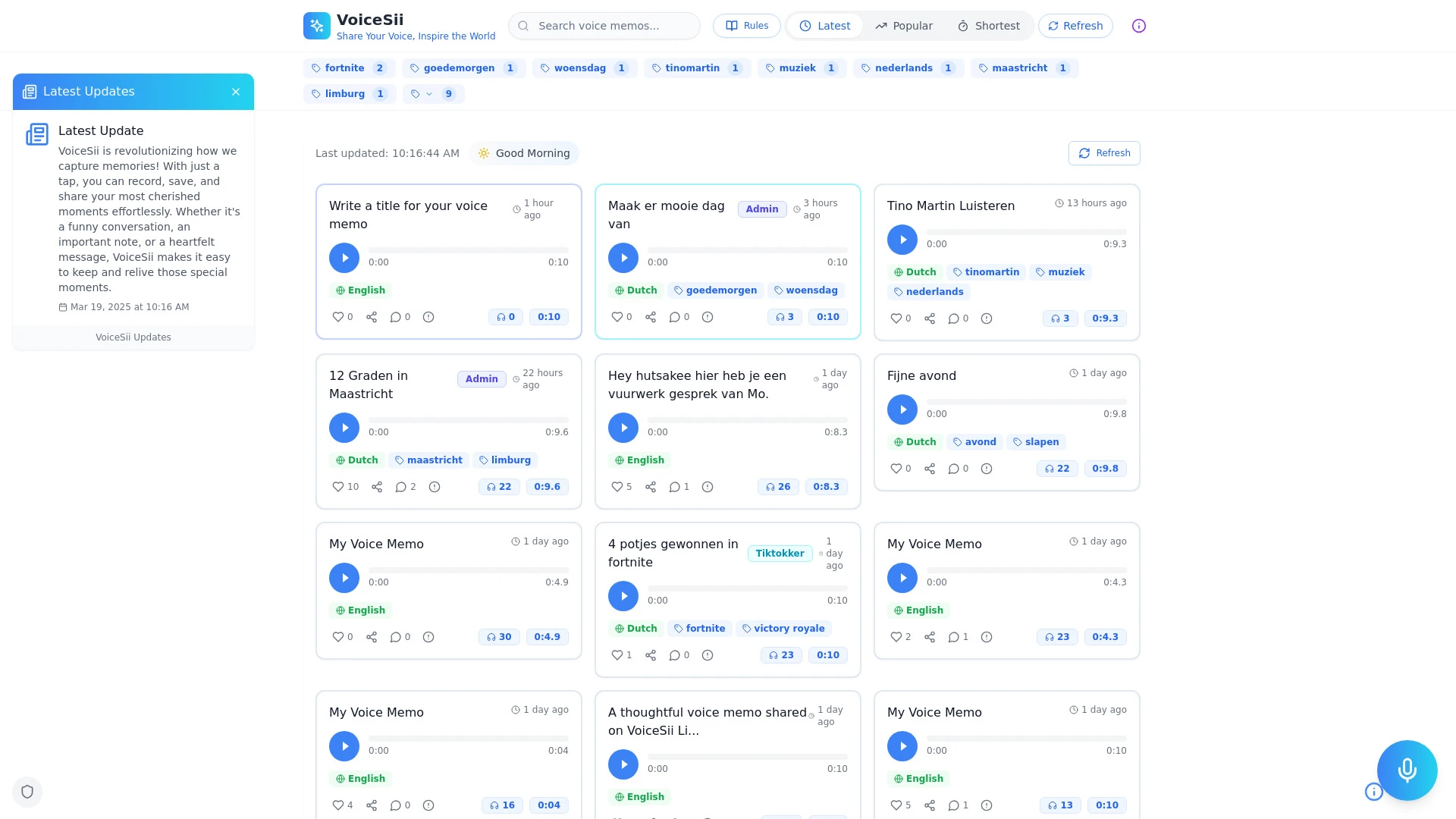Close the Latest Updates panel
Viewport: 1456px width, 819px height.
(x=236, y=92)
